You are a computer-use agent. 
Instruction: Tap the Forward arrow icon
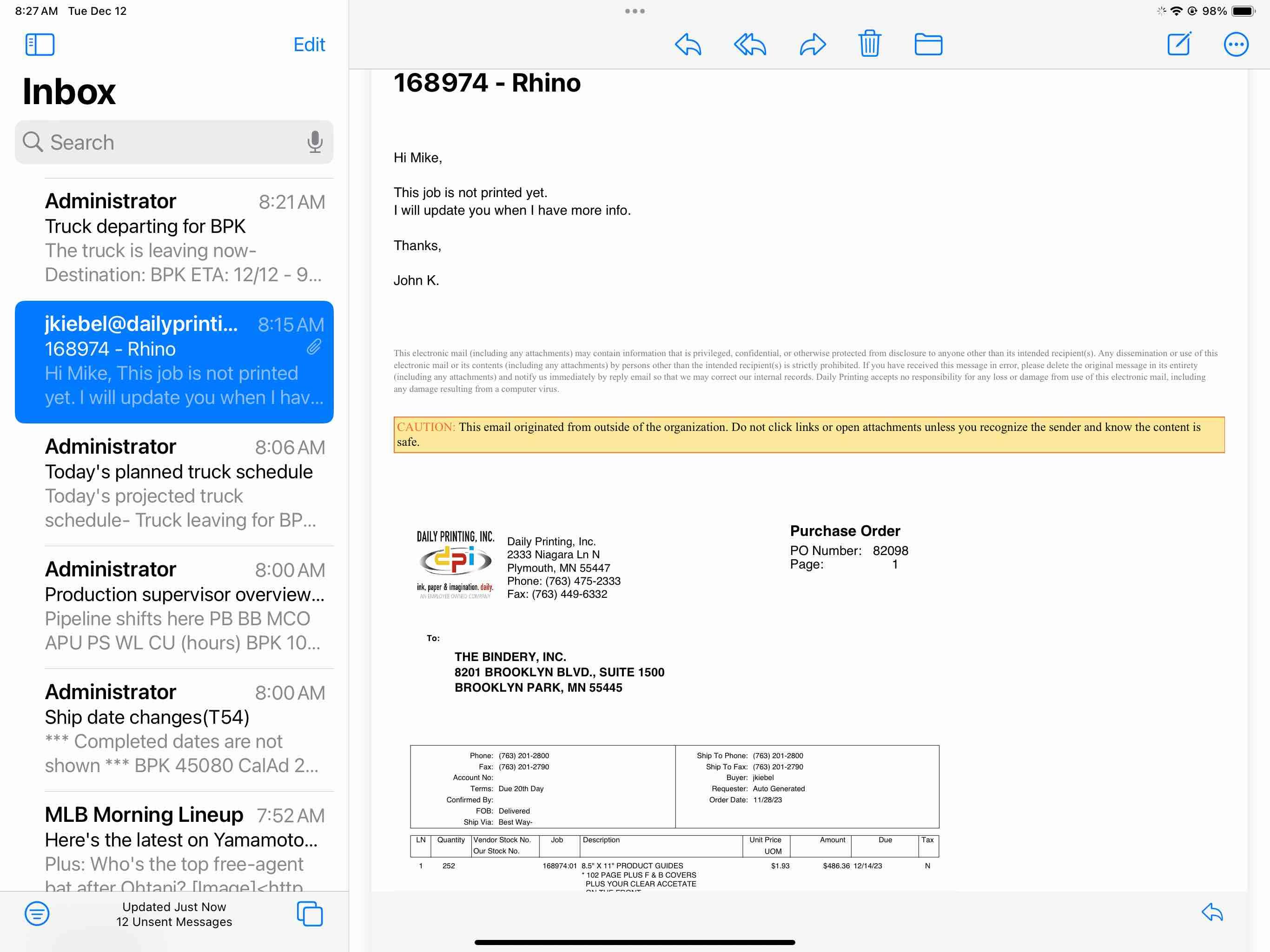(x=813, y=44)
